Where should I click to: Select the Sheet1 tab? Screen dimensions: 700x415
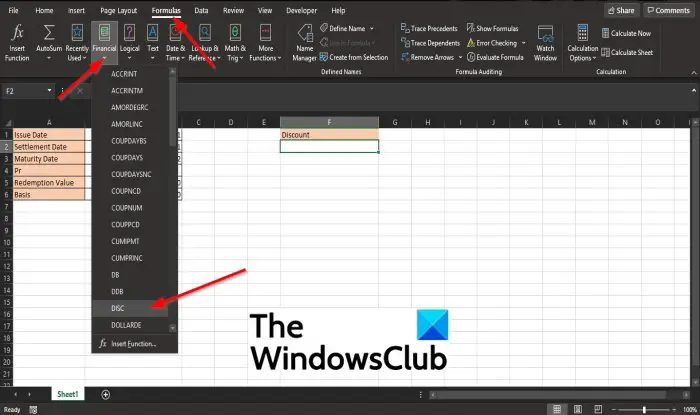coord(67,394)
